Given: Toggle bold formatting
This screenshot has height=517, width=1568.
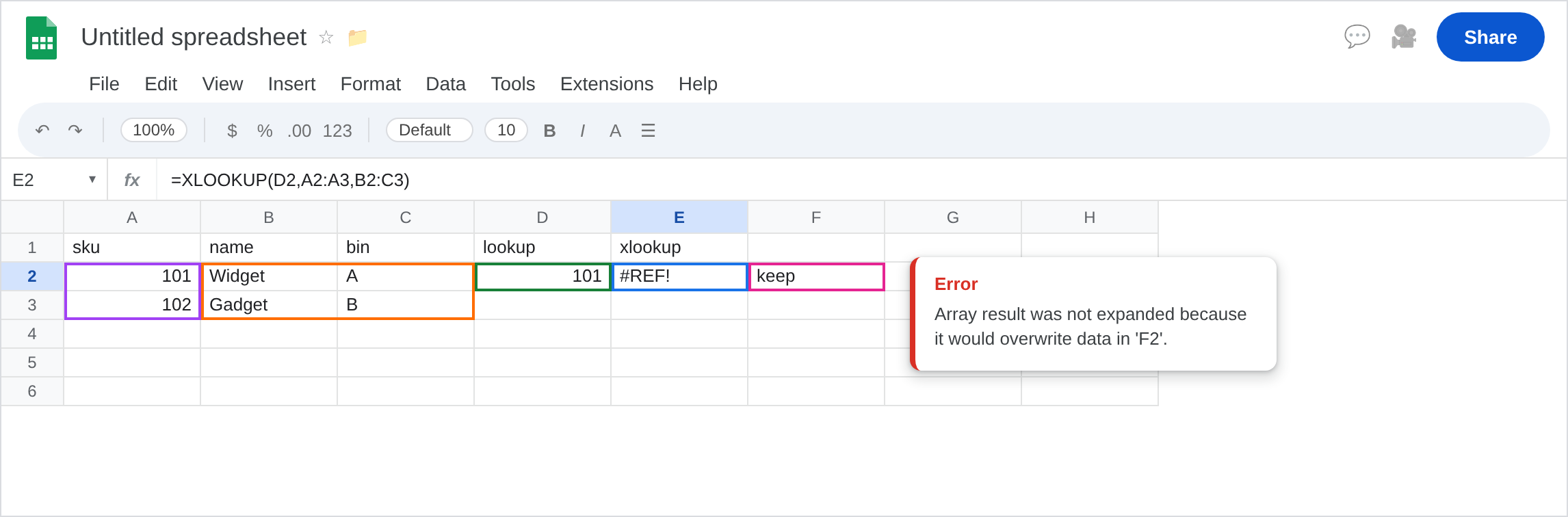Looking at the screenshot, I should pos(549,130).
